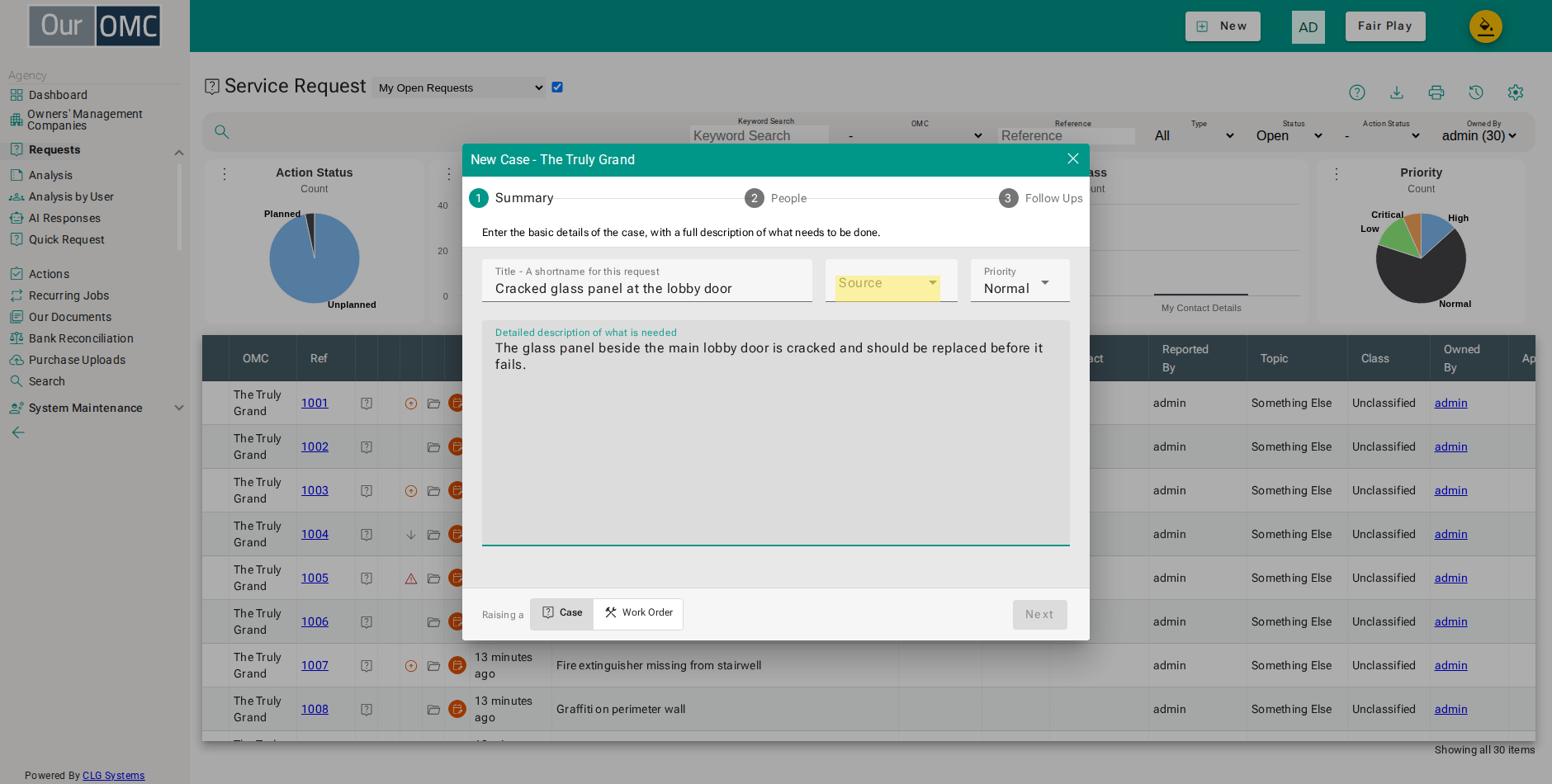Viewport: 1552px width, 784px height.
Task: Click the folder icon in row 1002
Action: tap(433, 447)
